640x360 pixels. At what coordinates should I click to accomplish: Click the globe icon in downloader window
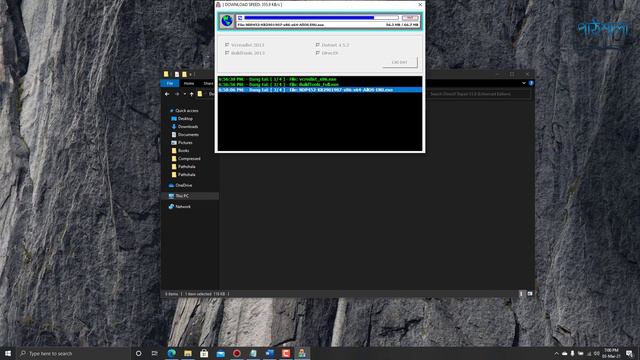227,21
